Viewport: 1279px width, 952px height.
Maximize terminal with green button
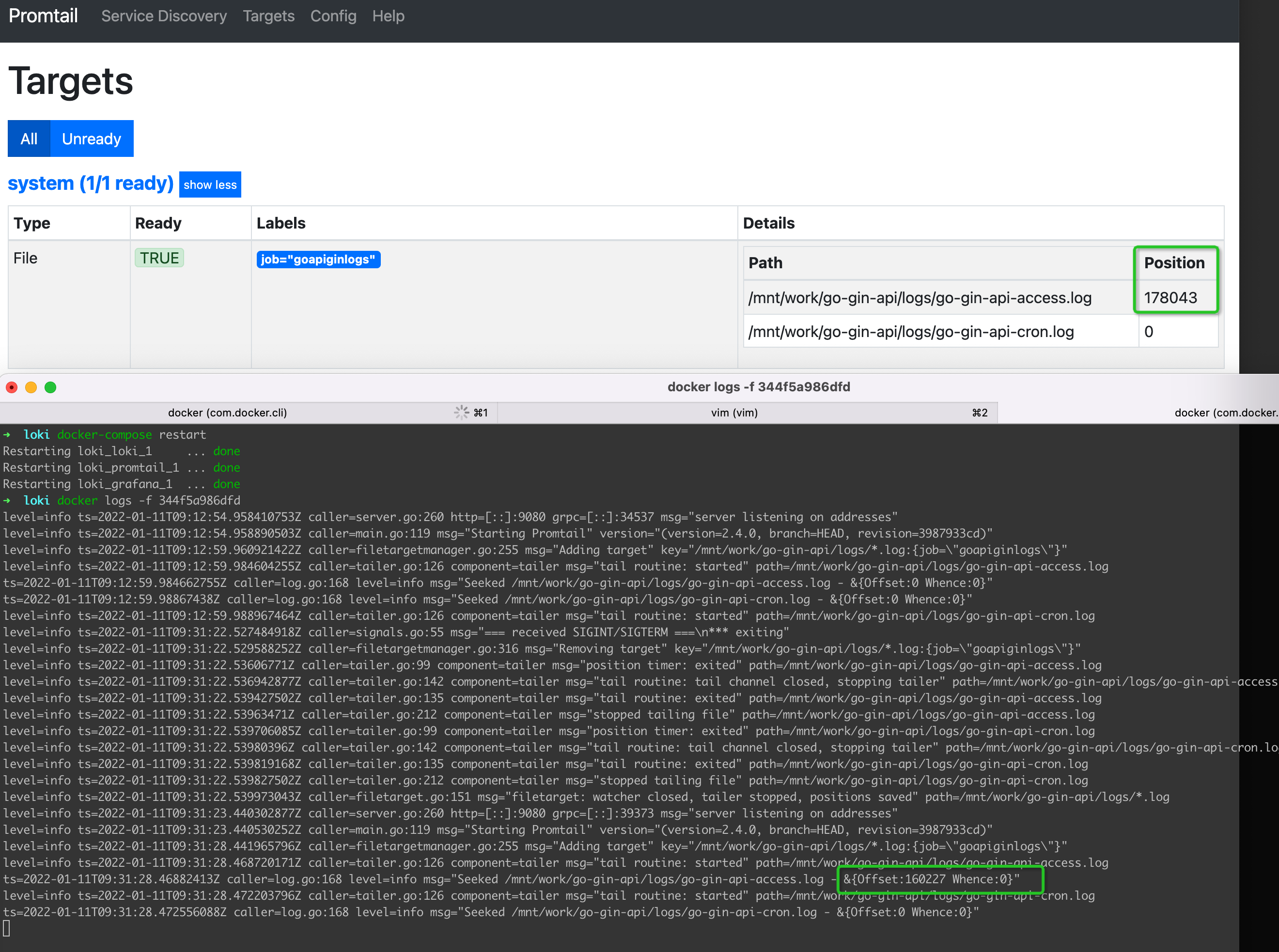51,387
